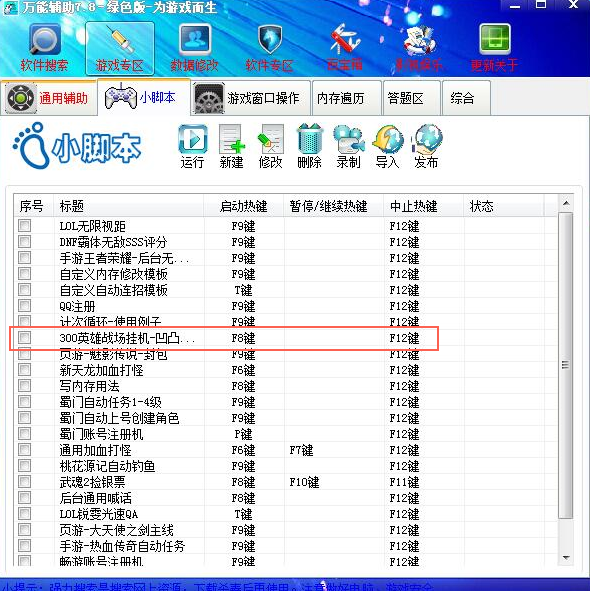Click the scrollbar up arrow
The height and width of the screenshot is (591, 590).
click(565, 204)
